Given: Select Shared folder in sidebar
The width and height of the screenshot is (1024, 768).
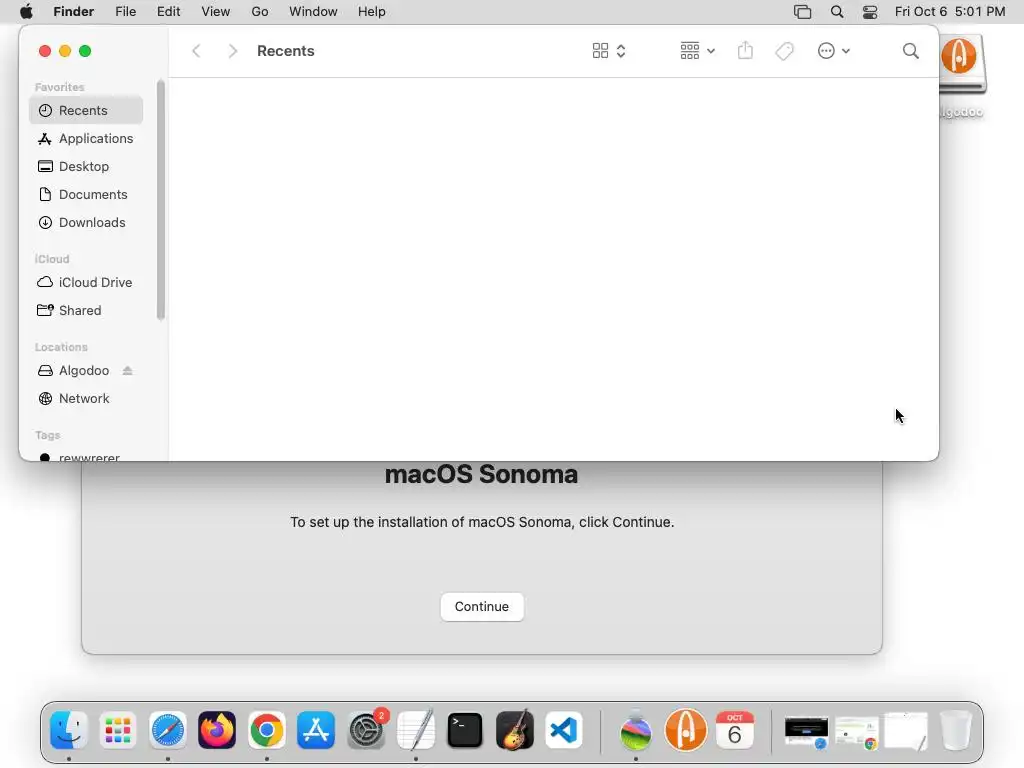Looking at the screenshot, I should point(86,310).
